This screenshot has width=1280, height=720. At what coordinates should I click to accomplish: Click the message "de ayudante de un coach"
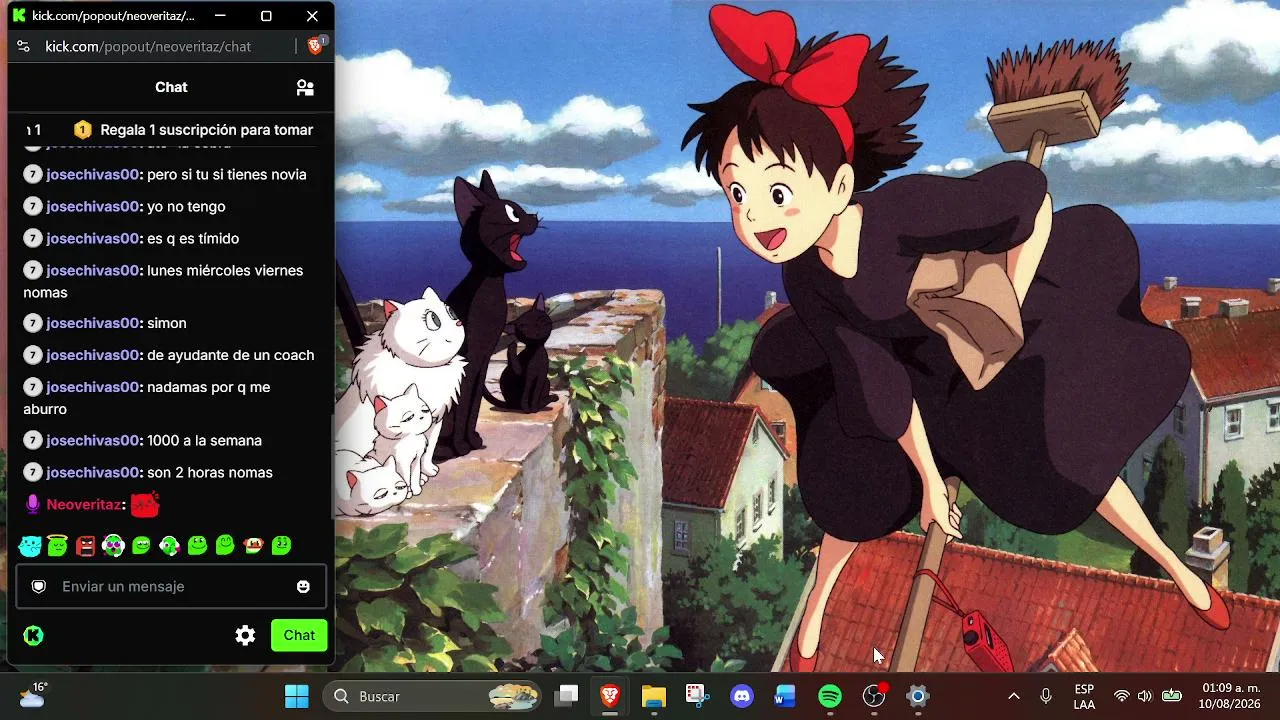tap(231, 355)
